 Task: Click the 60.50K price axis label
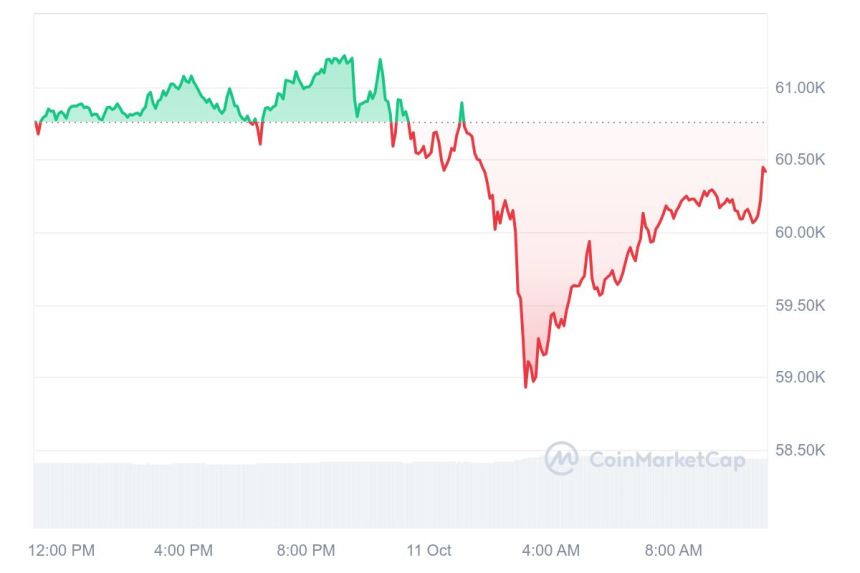coord(800,160)
